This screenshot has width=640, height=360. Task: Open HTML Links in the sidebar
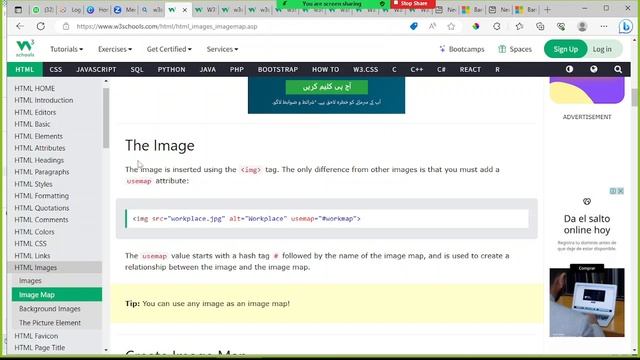32,256
